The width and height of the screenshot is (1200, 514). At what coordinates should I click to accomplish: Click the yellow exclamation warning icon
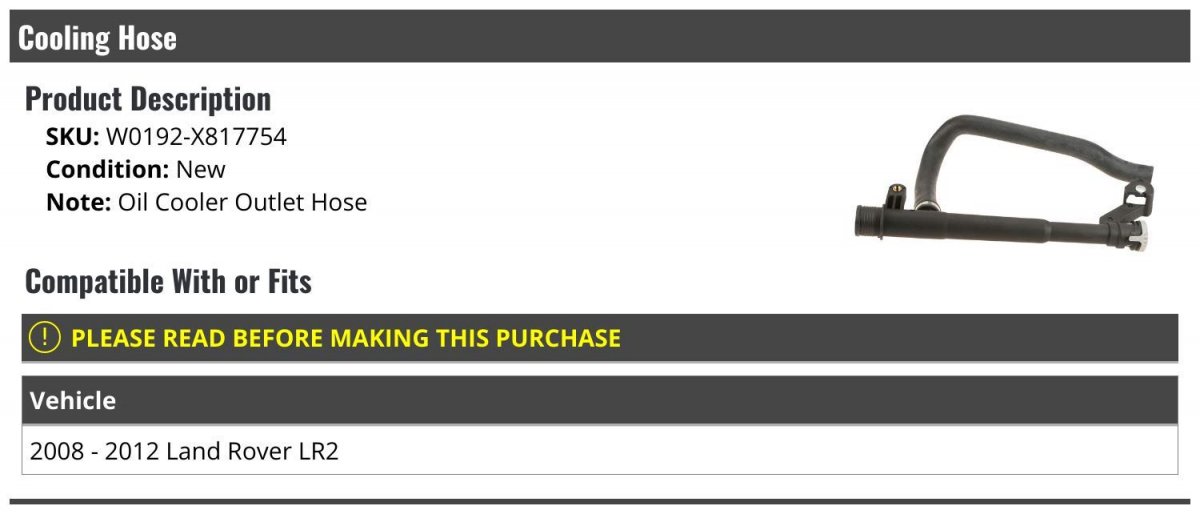pos(45,338)
